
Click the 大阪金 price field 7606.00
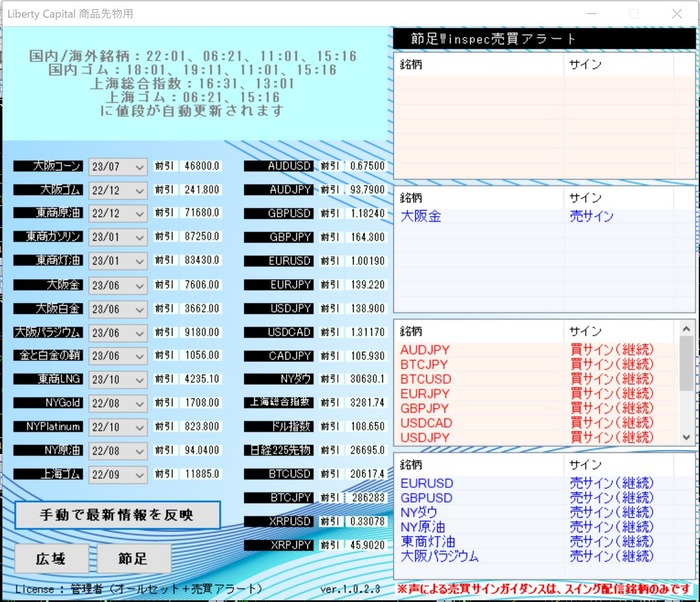[202, 284]
